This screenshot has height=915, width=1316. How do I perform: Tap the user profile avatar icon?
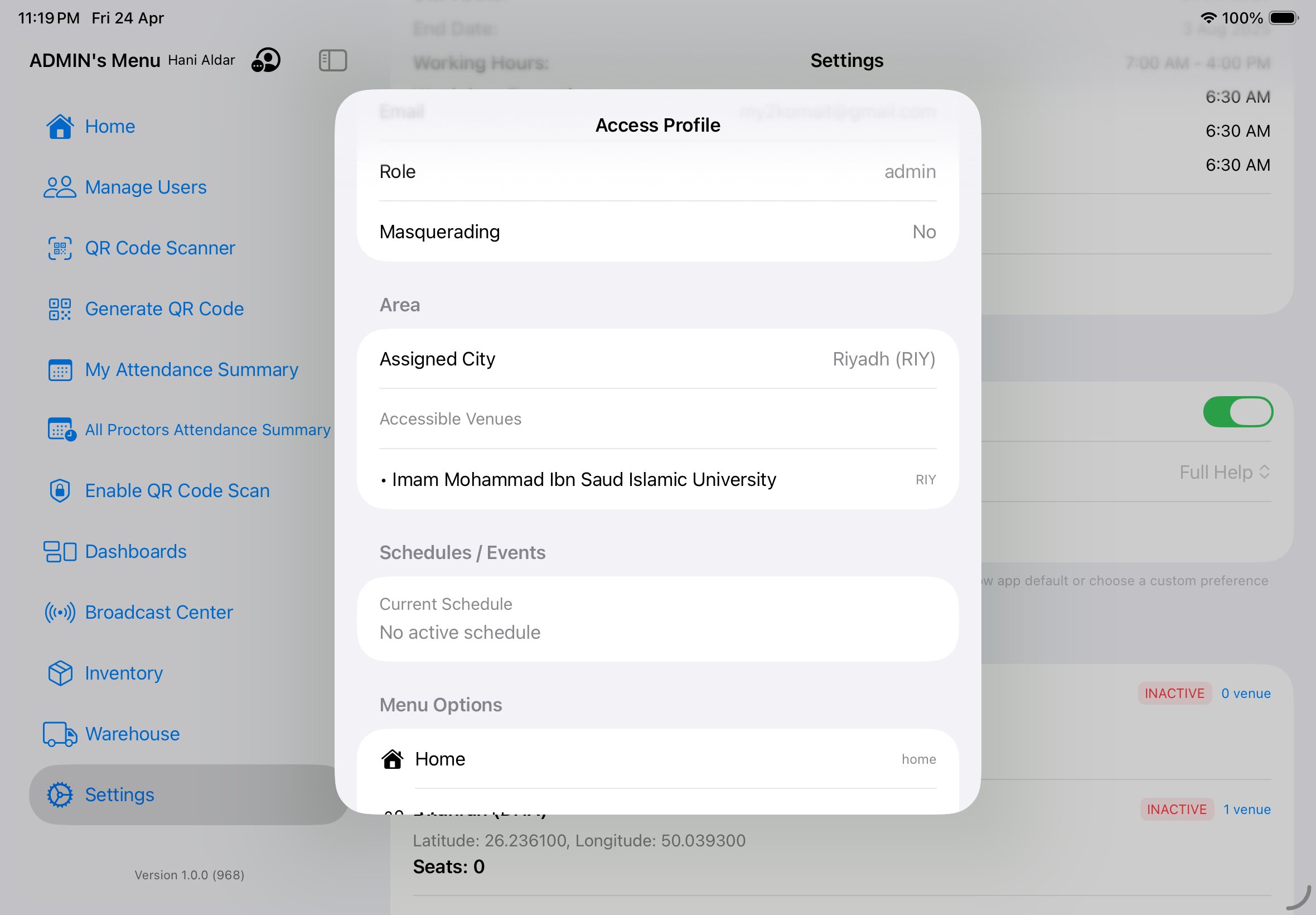click(266, 60)
